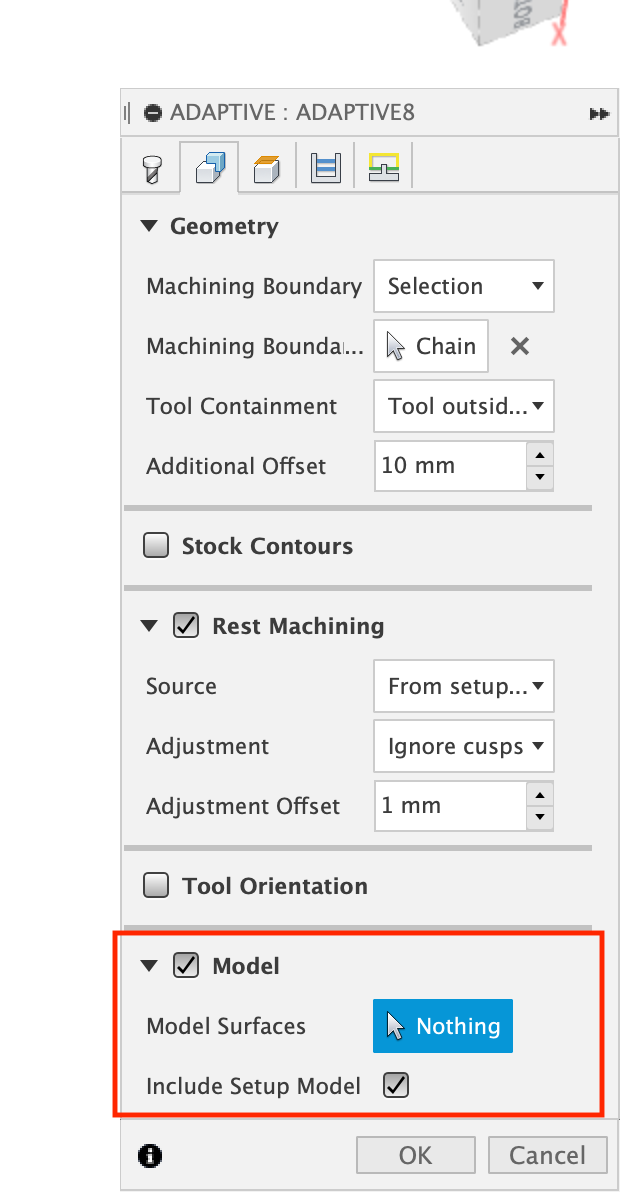
Task: Cancel the Adaptive dialog
Action: point(547,1155)
